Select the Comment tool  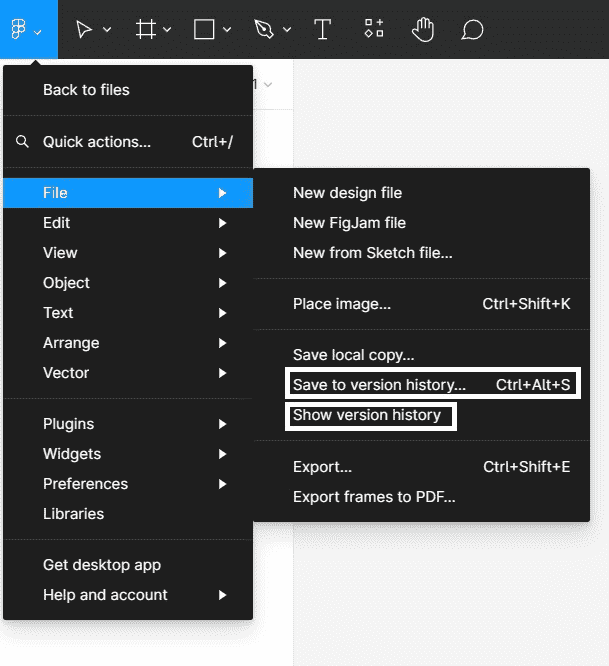click(x=472, y=30)
